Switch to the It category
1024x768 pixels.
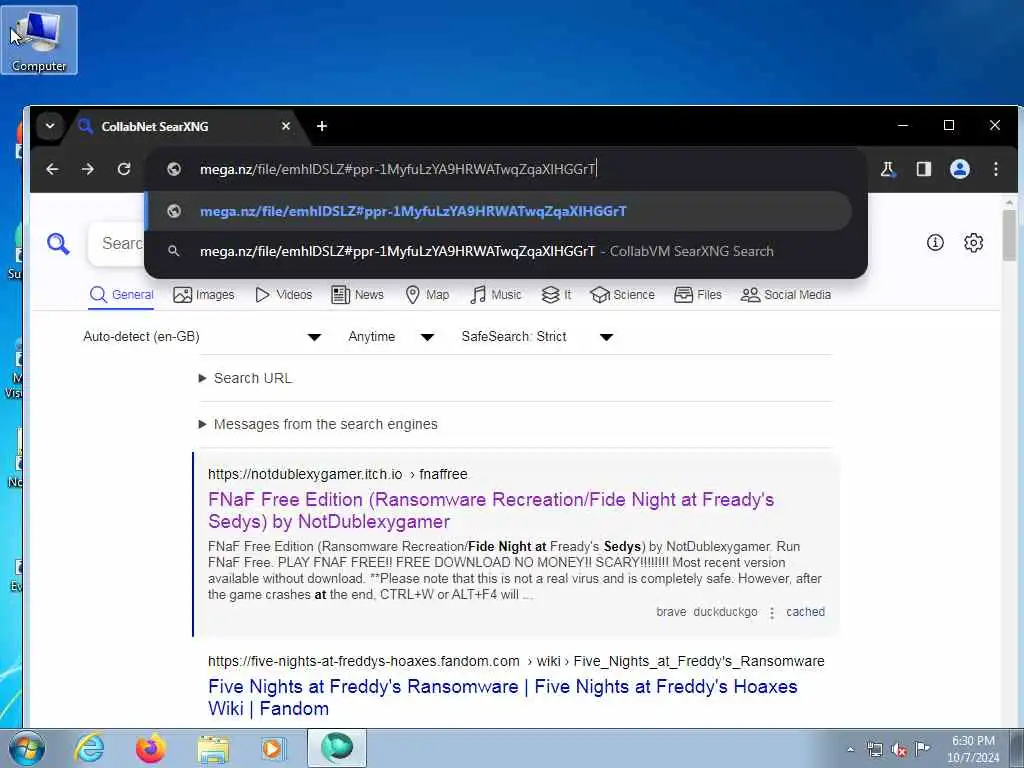556,295
